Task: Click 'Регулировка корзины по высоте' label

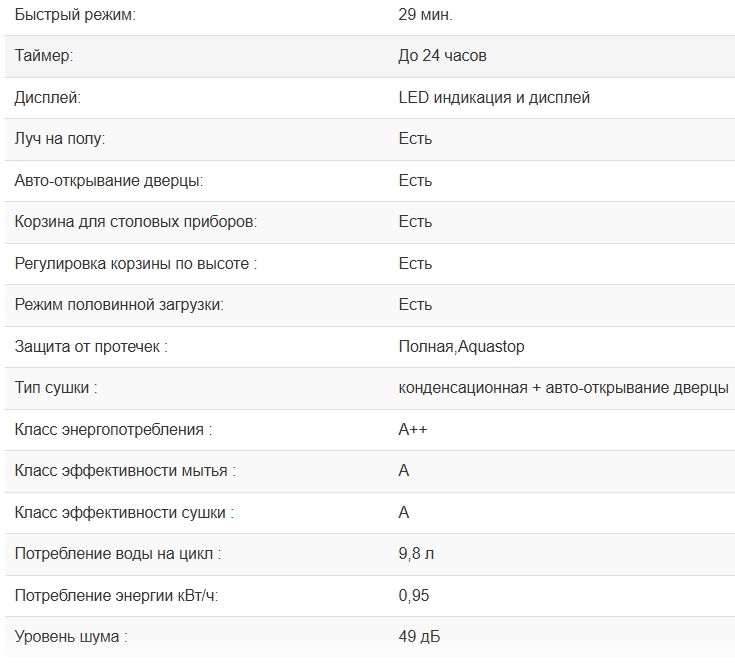Action: pos(136,264)
